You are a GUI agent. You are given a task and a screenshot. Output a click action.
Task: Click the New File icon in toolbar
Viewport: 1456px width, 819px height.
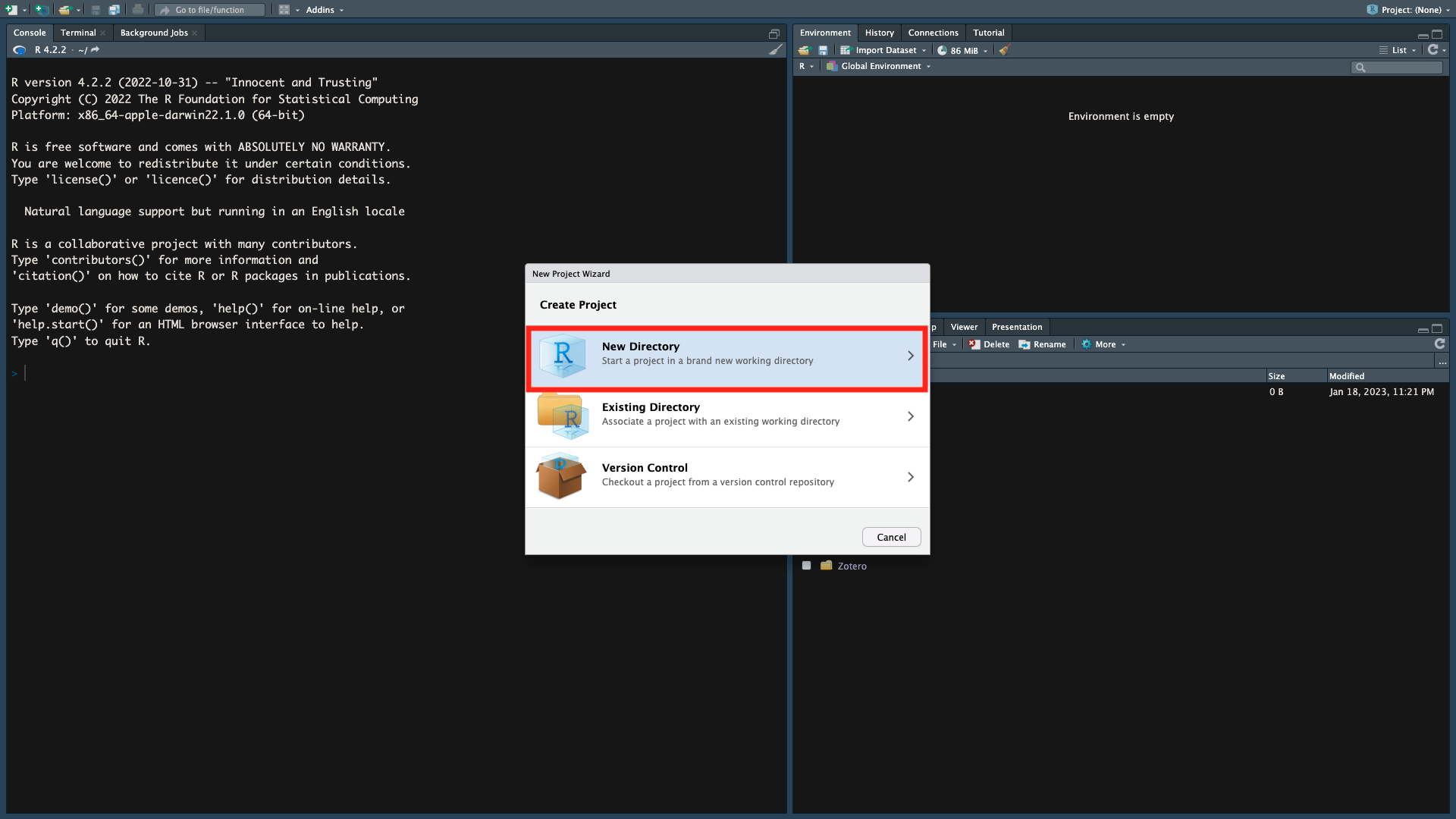11,10
